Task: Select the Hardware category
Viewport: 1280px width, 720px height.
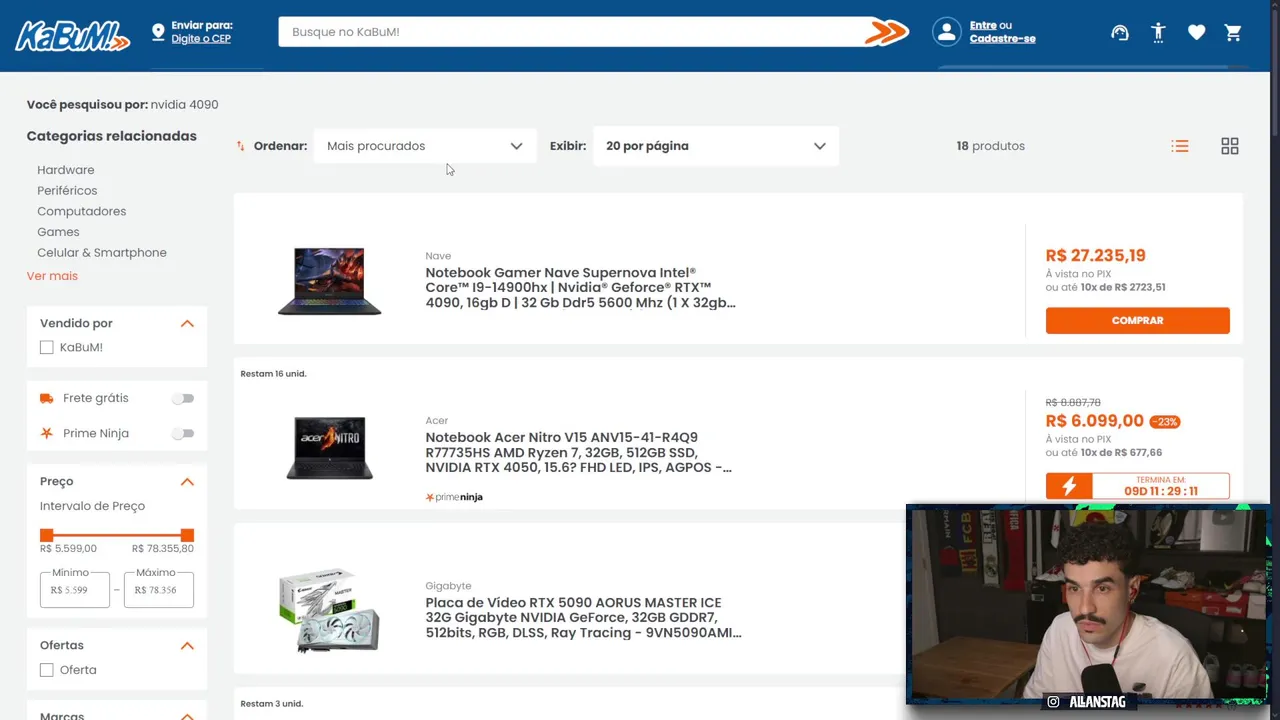Action: pyautogui.click(x=66, y=170)
